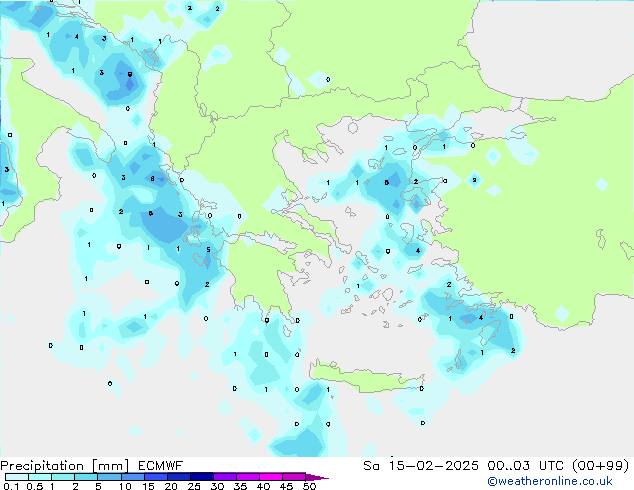Select the 2–5 mm legend color box
The image size is (634, 490).
[86, 477]
